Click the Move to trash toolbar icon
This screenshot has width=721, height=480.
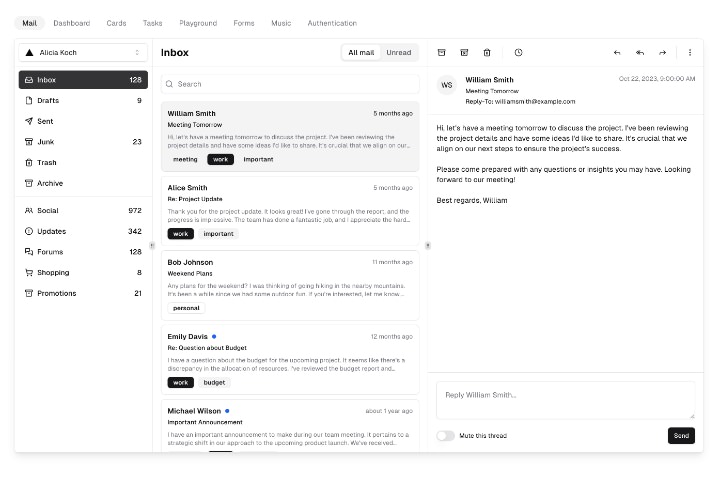[x=487, y=52]
